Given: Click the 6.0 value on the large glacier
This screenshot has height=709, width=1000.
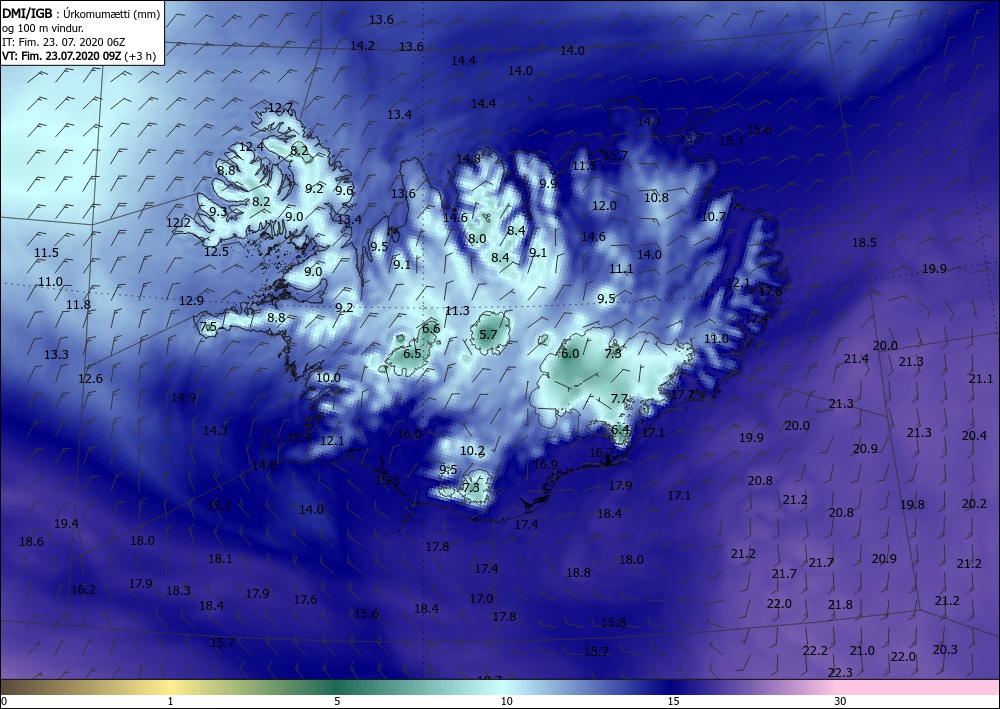Looking at the screenshot, I should click(570, 353).
